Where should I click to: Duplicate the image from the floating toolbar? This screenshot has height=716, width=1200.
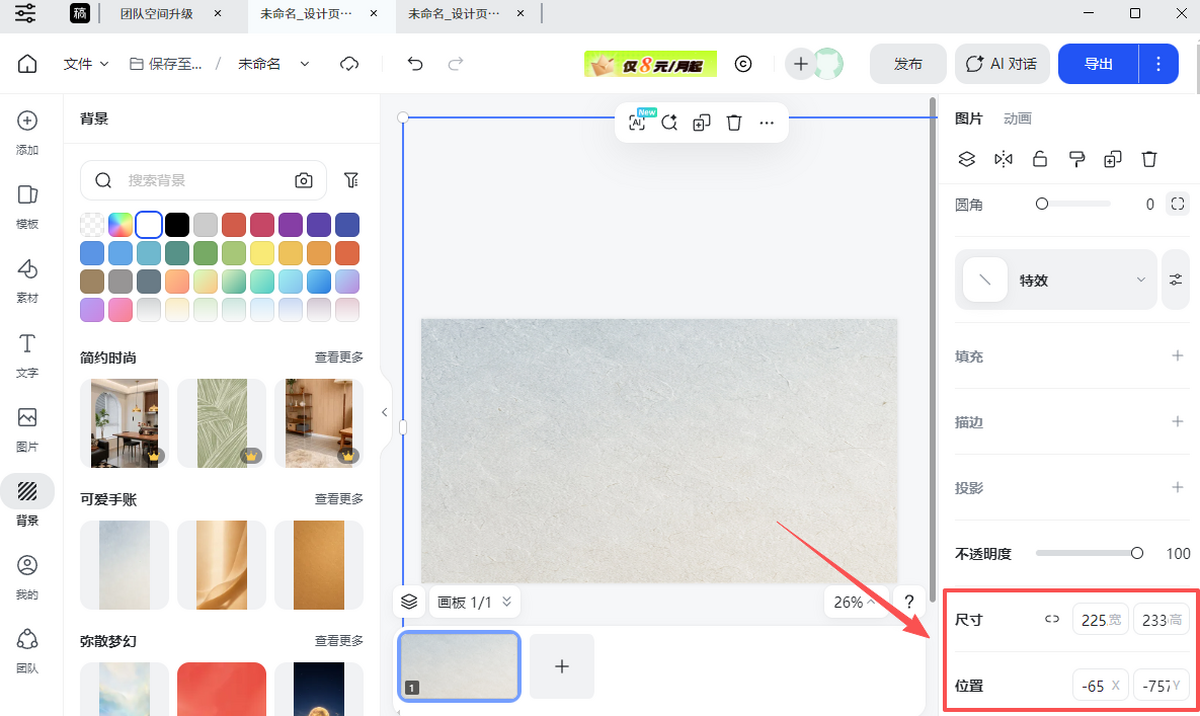pos(702,122)
